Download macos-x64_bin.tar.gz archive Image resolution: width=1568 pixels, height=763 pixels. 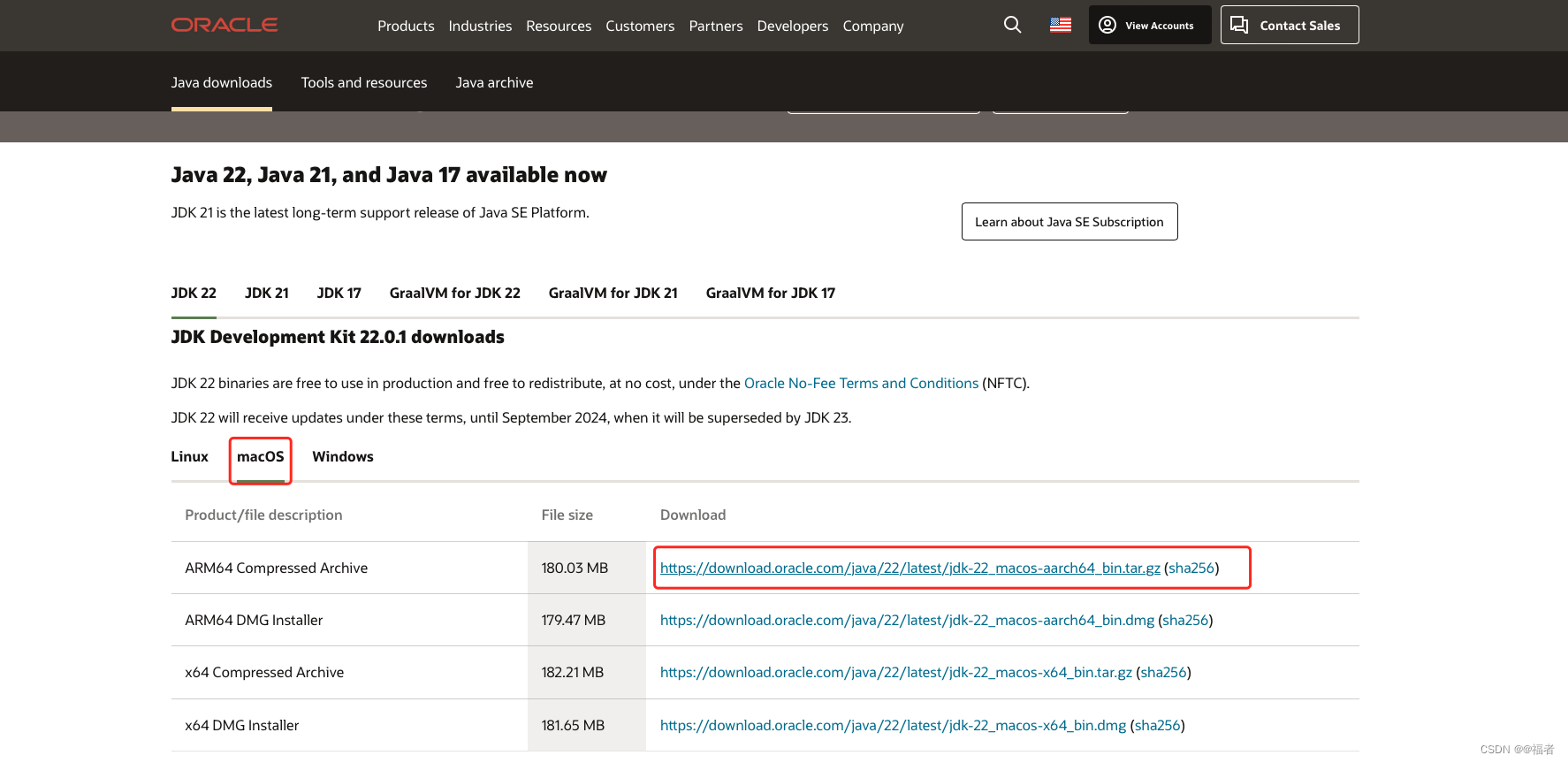tap(896, 672)
